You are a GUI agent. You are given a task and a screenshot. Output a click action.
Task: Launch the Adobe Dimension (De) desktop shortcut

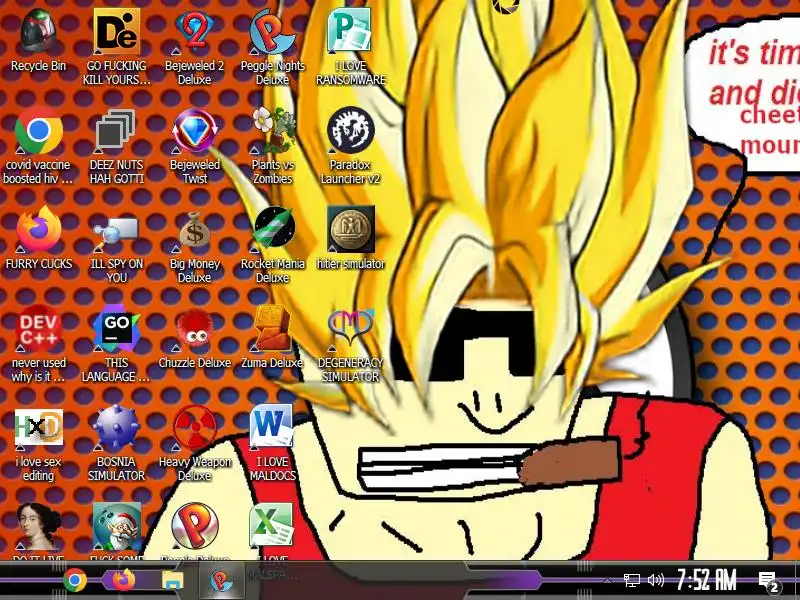tap(117, 32)
